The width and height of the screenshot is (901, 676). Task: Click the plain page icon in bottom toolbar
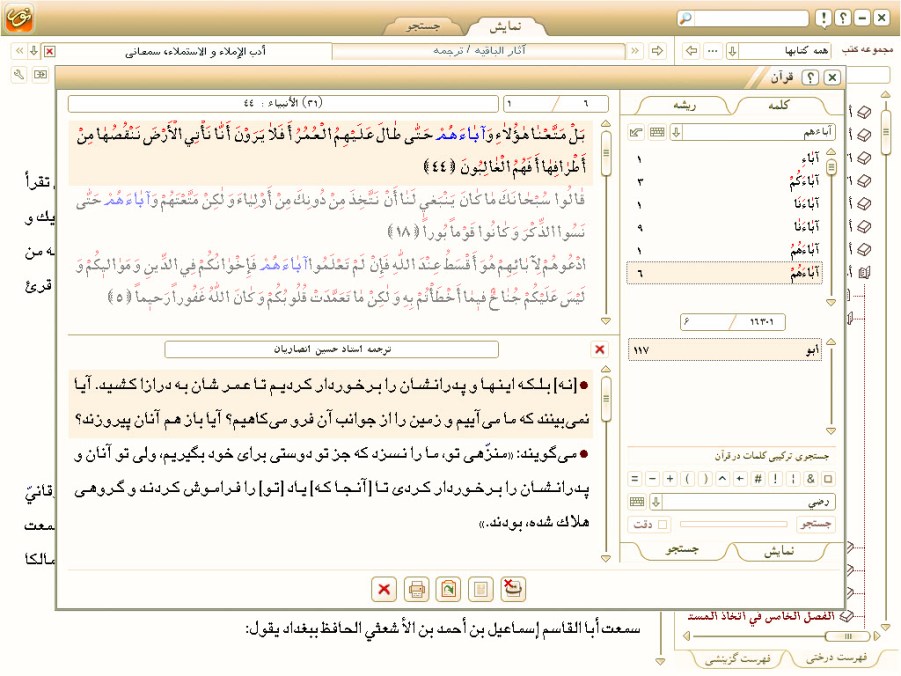[x=481, y=589]
